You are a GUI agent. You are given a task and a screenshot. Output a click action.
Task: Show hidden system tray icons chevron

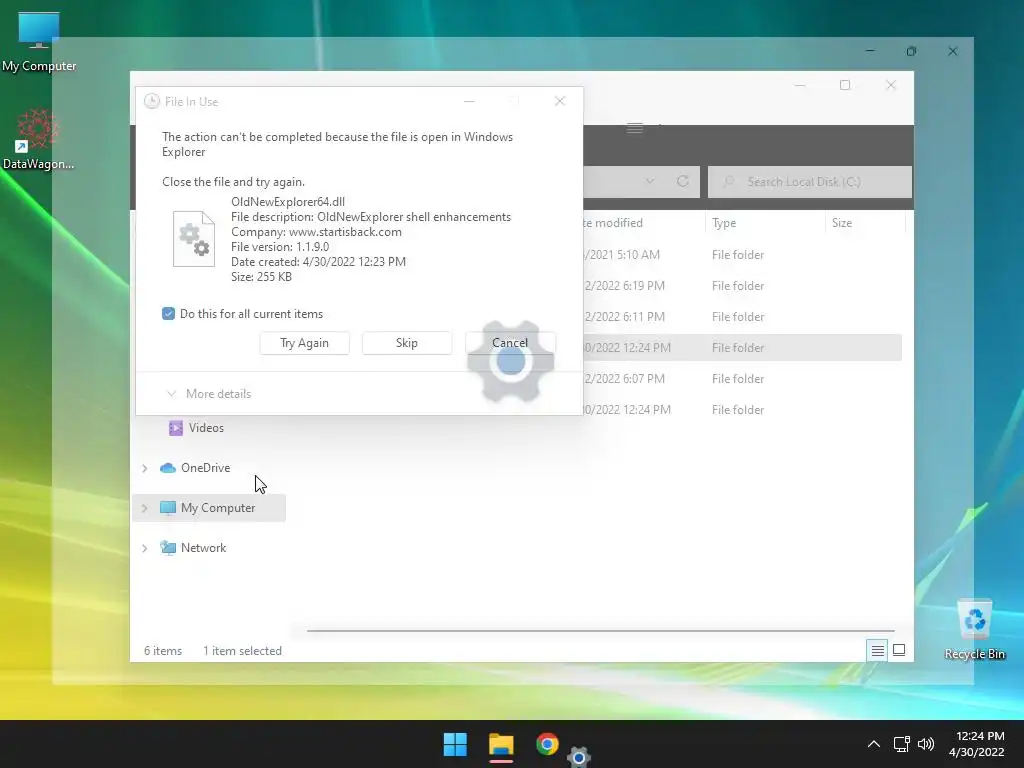pyautogui.click(x=873, y=744)
